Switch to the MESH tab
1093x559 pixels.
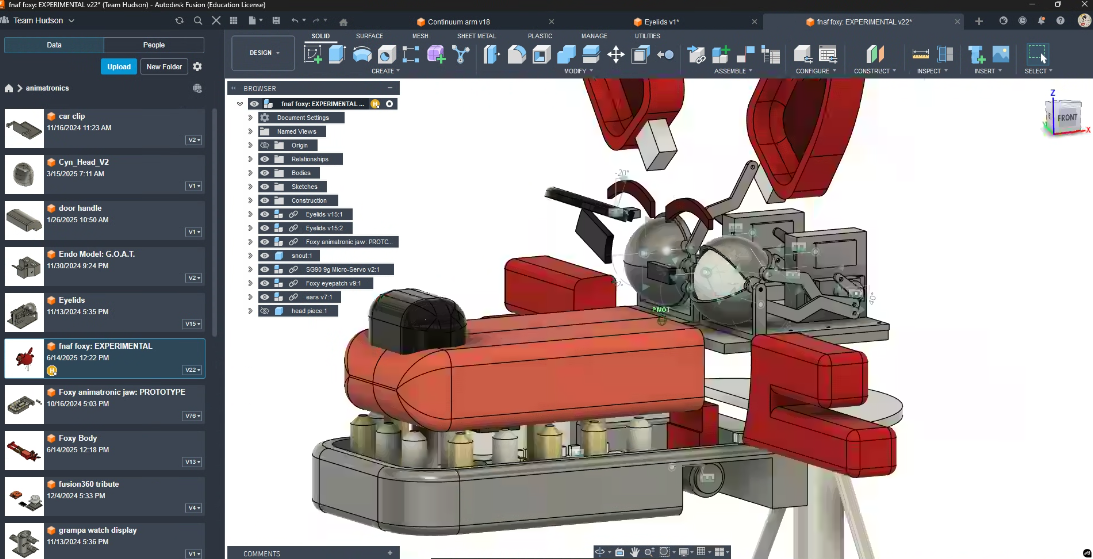tap(420, 36)
